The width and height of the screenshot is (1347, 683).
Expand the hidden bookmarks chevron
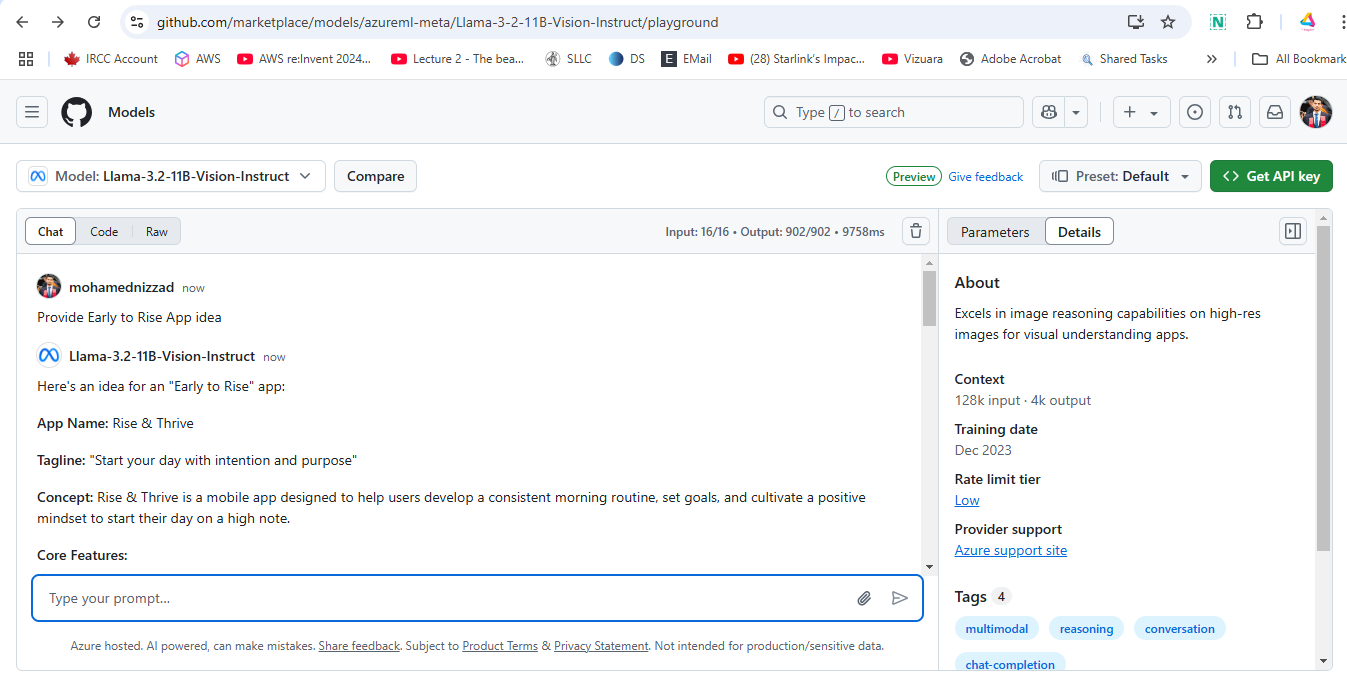pos(1212,59)
